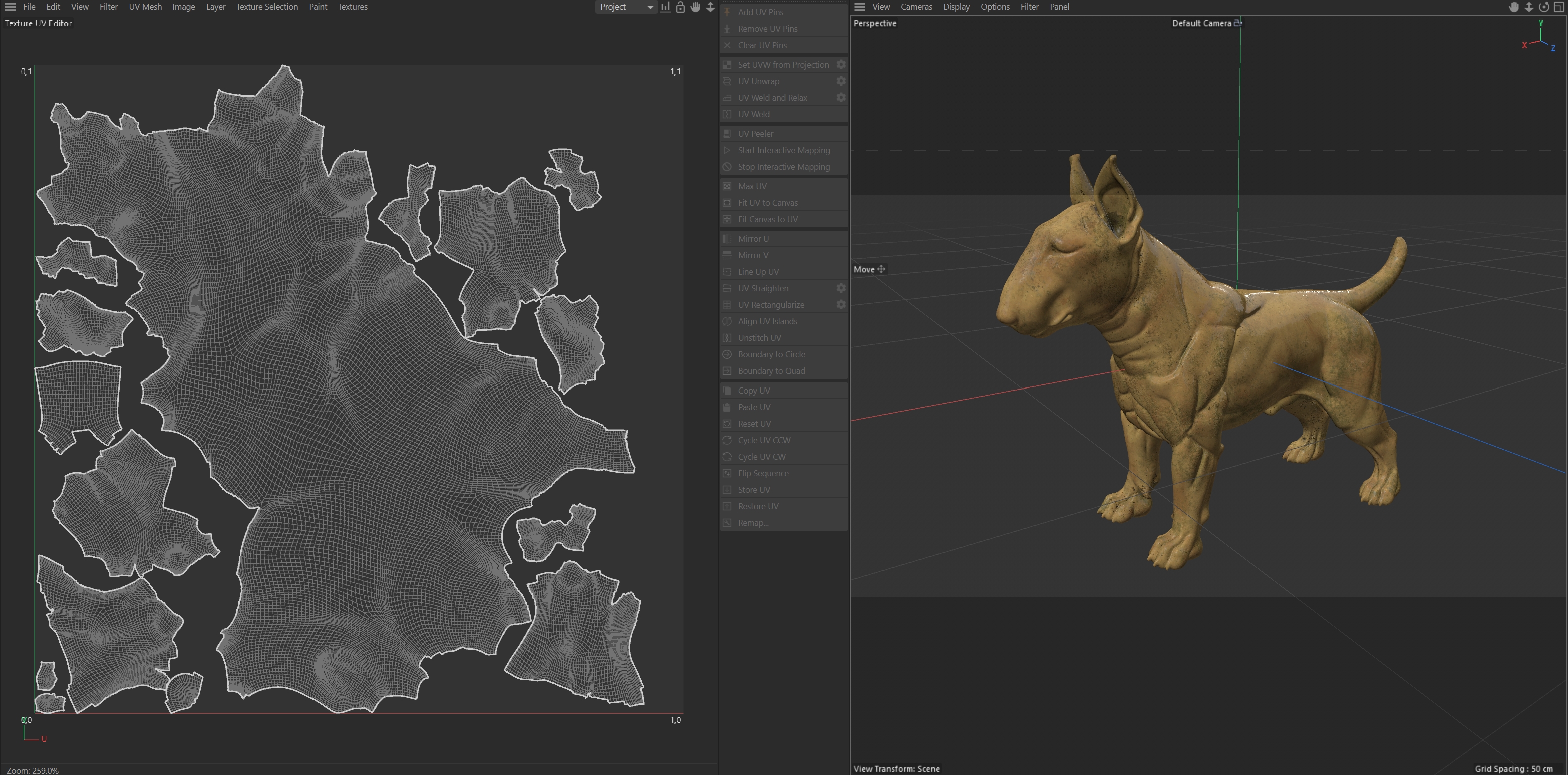Screen dimensions: 1568x775
Task: Open UV Unwrap settings gear
Action: point(841,81)
